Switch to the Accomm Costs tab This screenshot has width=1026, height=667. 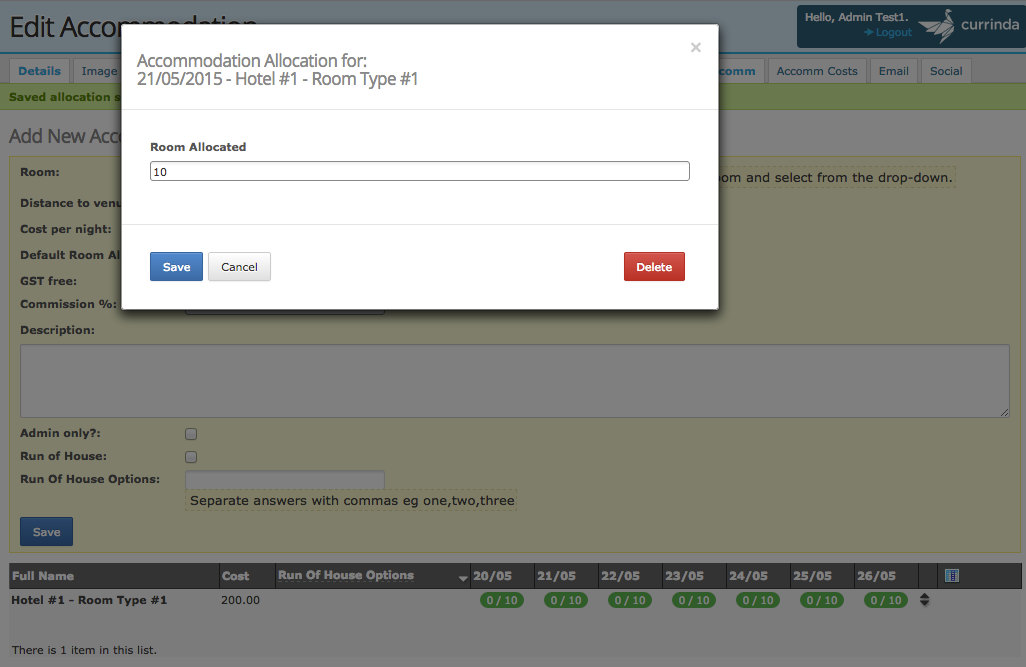[x=817, y=71]
